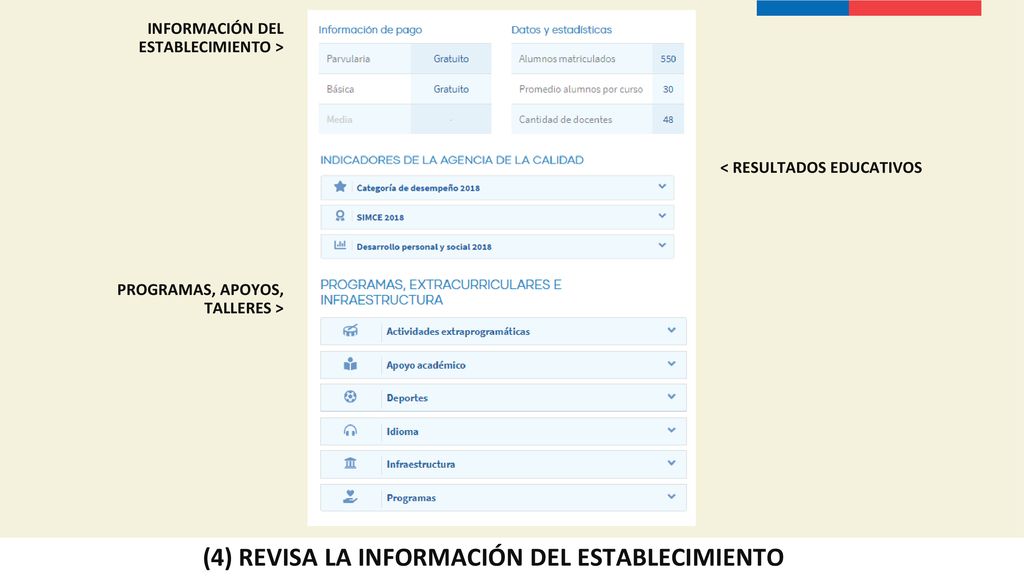Click the building icon for Infraestructura
Viewport: 1024px width, 576px height.
tap(350, 463)
